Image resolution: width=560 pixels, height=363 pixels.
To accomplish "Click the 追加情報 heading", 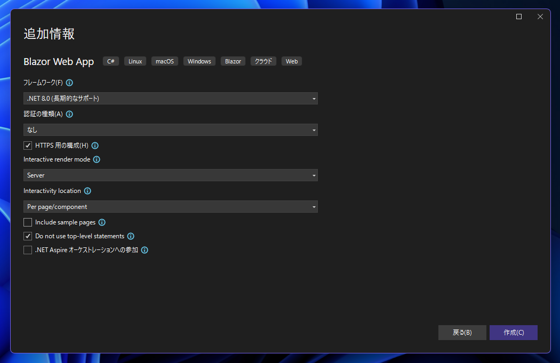I will 49,34.
